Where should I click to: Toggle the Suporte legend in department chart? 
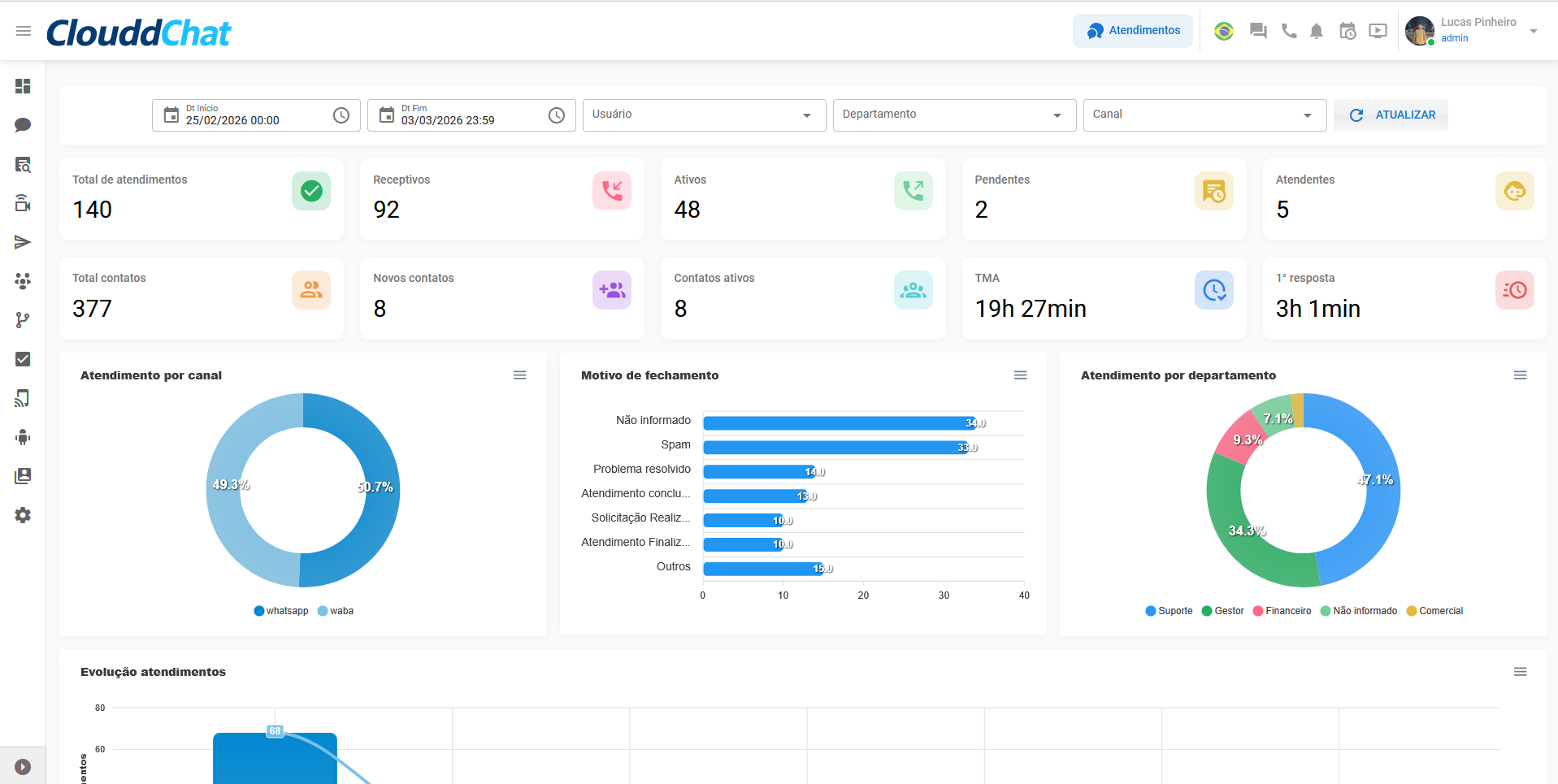click(x=1169, y=611)
